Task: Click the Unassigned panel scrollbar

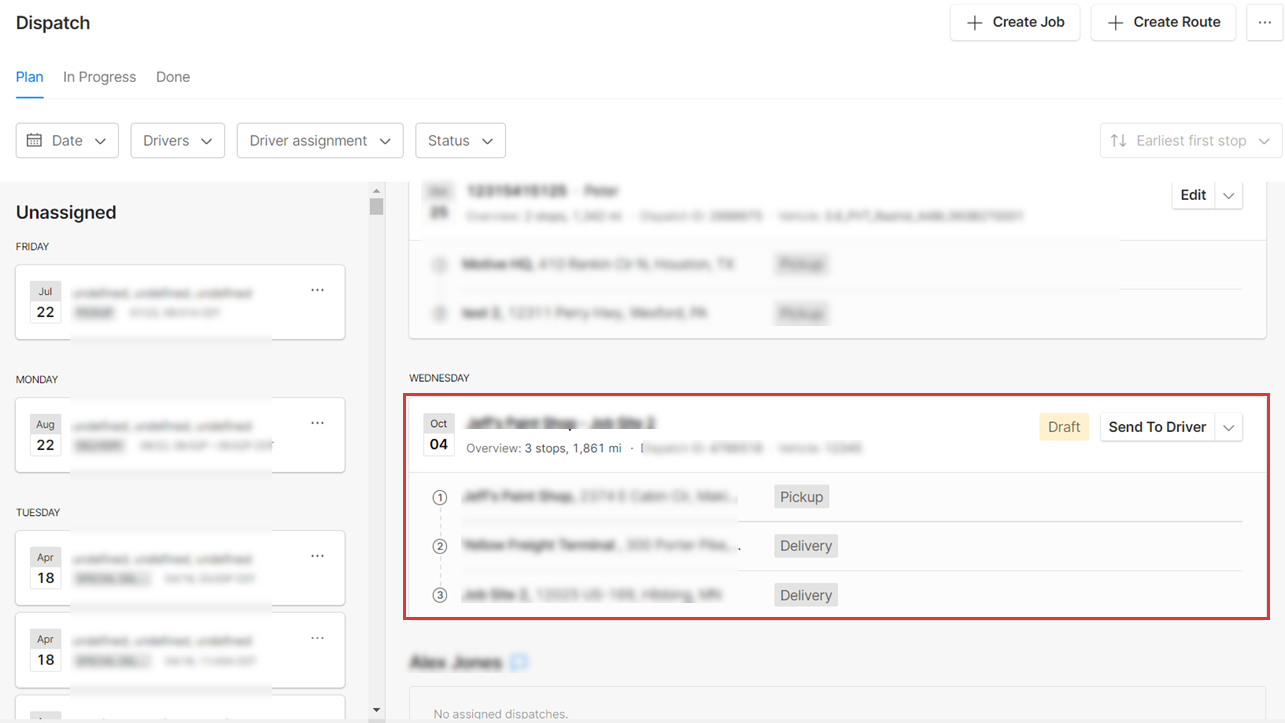Action: 376,207
